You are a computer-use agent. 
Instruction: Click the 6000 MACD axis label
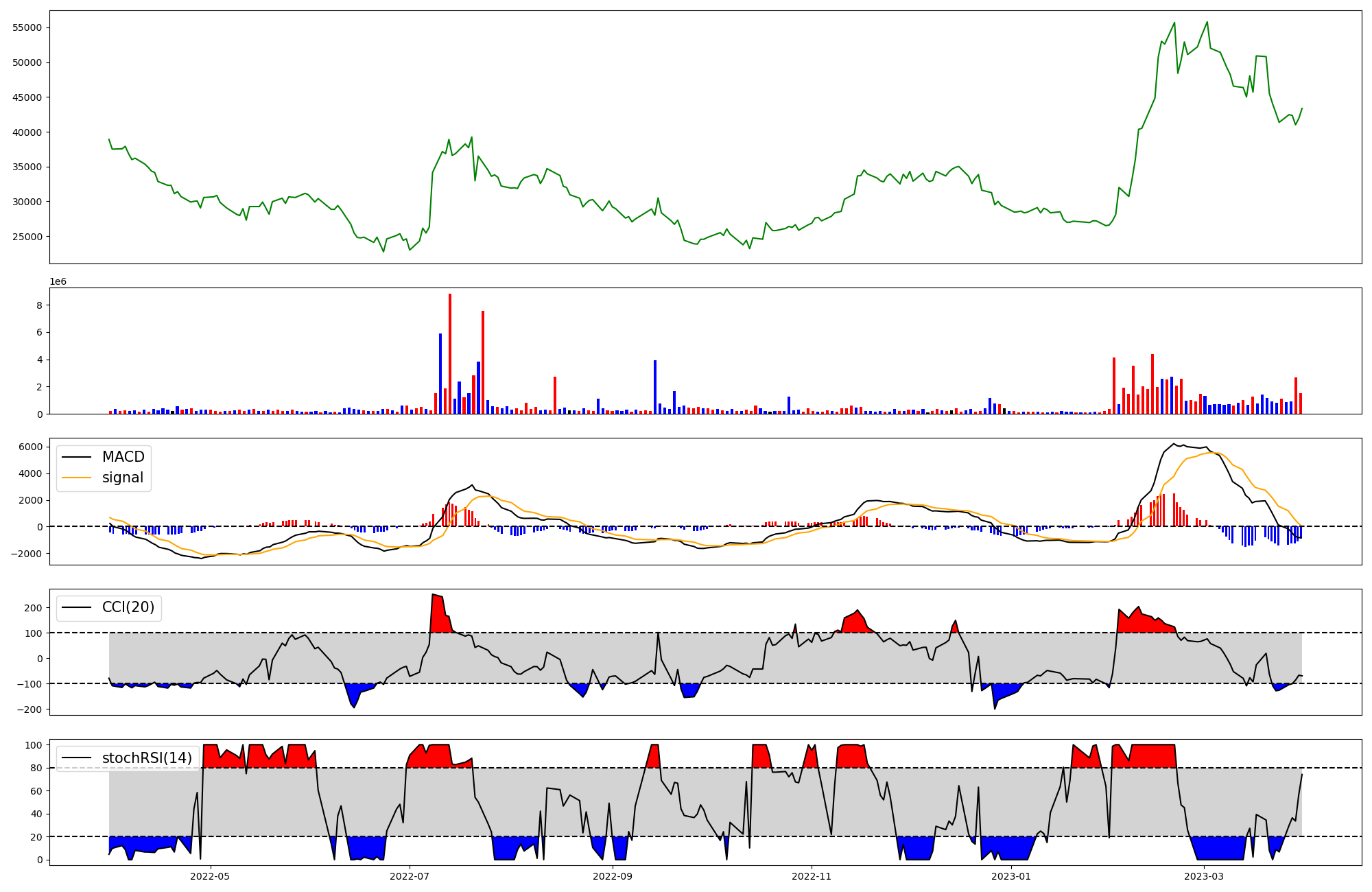coord(30,447)
